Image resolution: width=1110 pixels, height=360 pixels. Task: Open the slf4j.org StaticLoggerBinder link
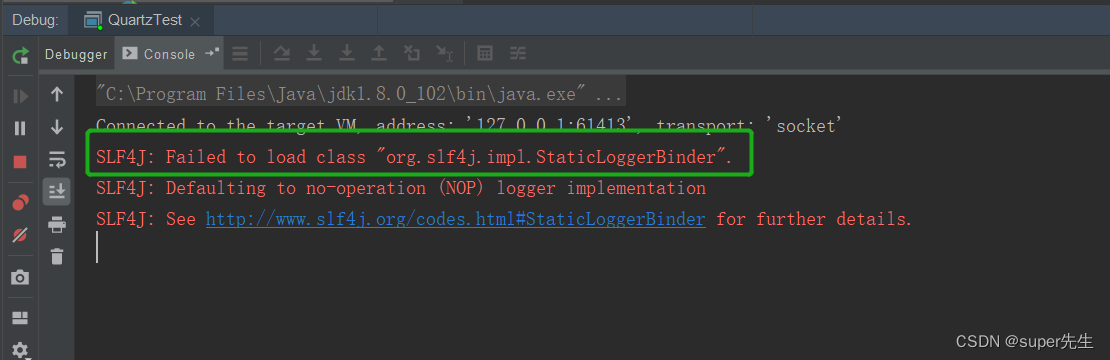coord(456,219)
